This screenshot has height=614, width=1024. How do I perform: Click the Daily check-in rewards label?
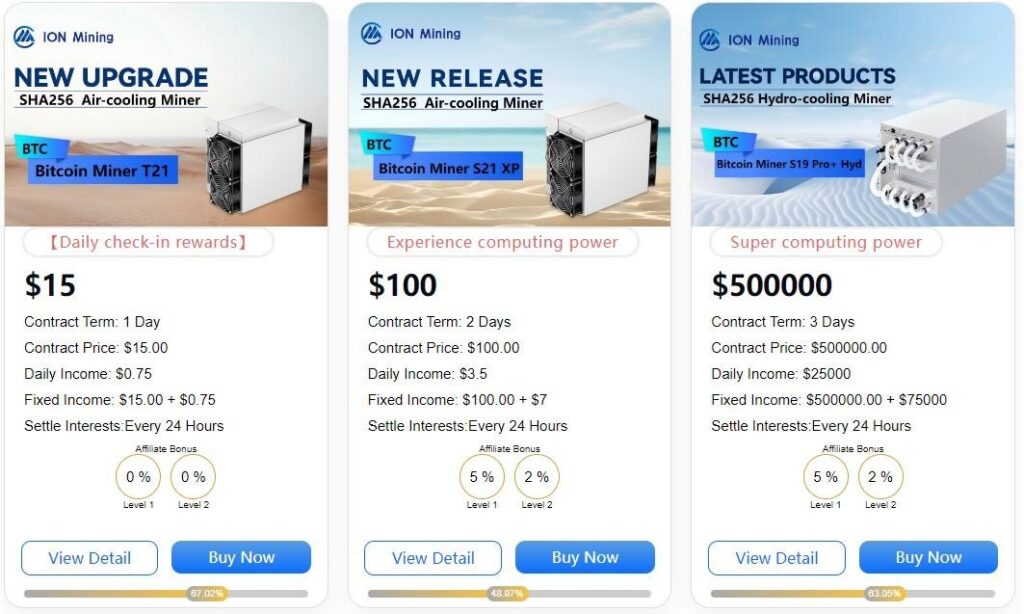(148, 242)
